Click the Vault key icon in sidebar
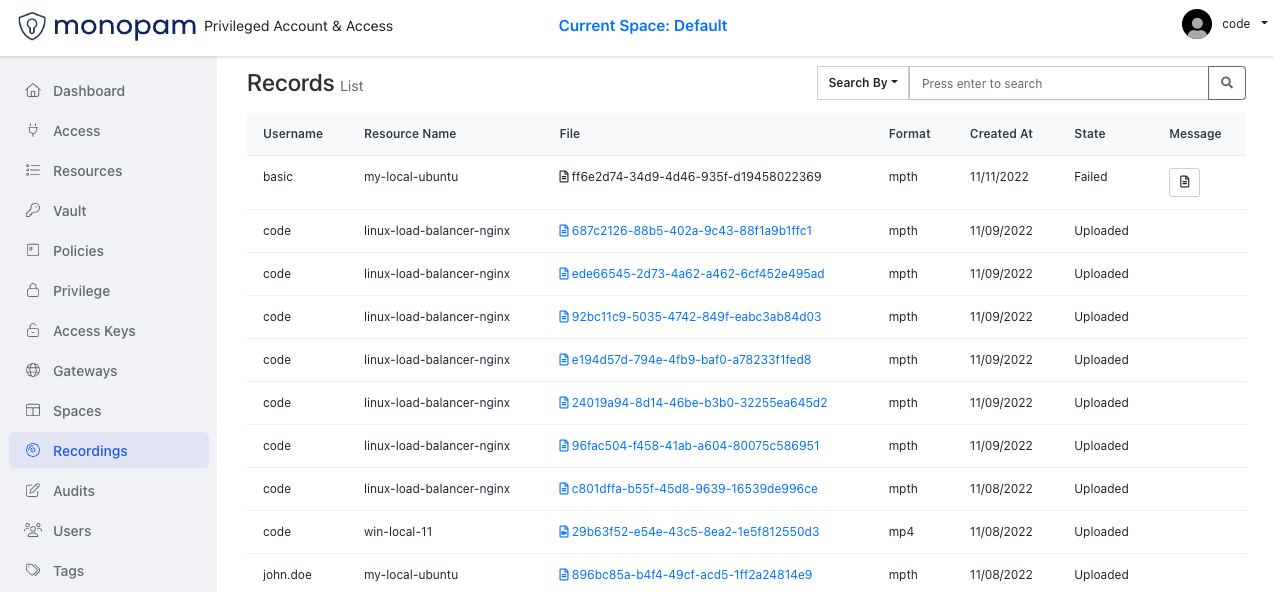Screen dimensions: 1273x592 [x=33, y=211]
